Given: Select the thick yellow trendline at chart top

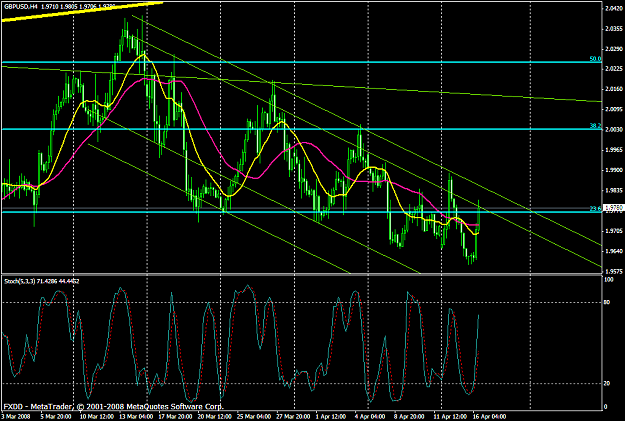Looking at the screenshot, I should click(82, 11).
